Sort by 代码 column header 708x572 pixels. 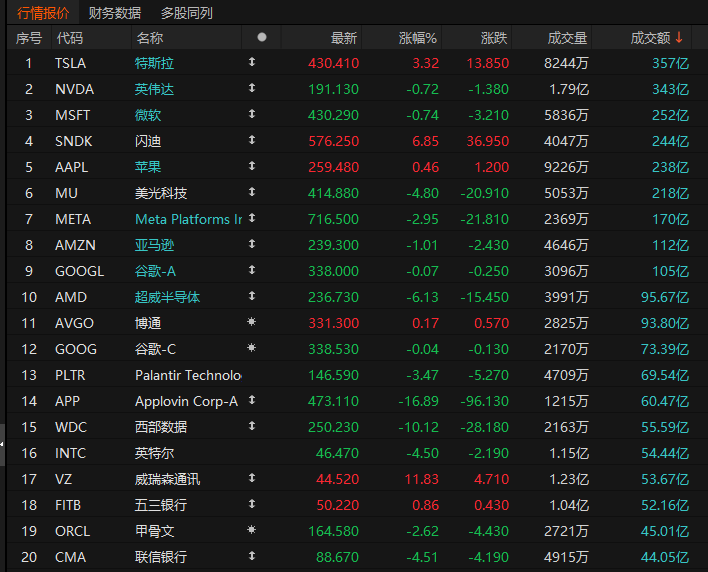[x=70, y=38]
